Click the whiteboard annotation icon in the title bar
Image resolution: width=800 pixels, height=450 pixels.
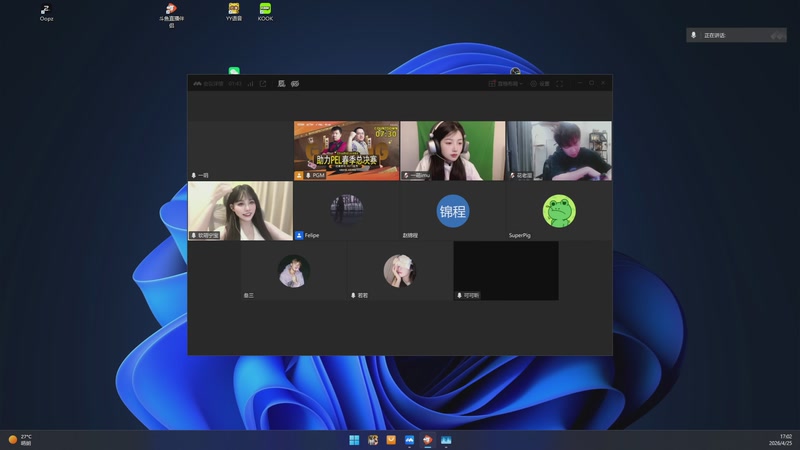click(281, 84)
